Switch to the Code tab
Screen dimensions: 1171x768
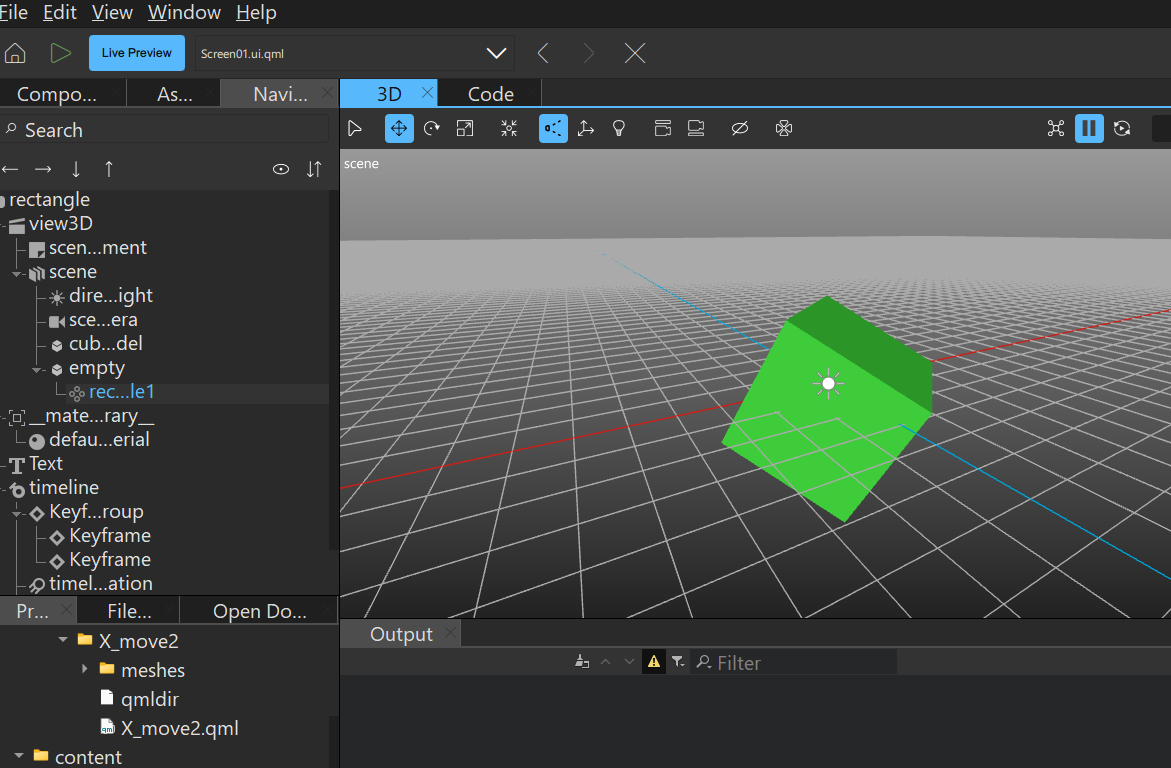490,94
